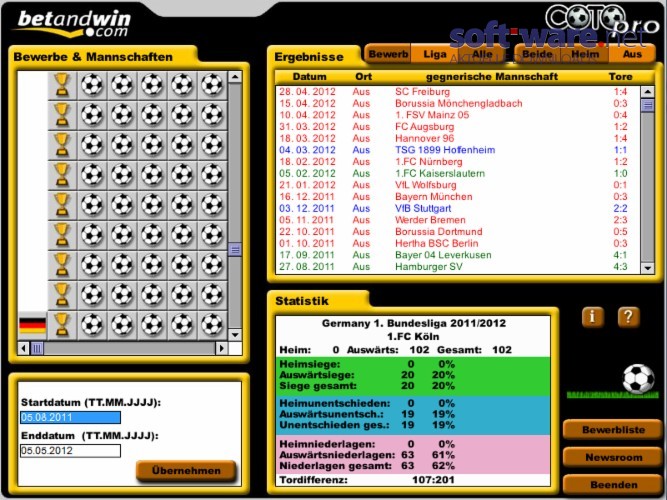Click the last soccer ball in the top row
Viewport: 667px width, 500px height.
212,85
